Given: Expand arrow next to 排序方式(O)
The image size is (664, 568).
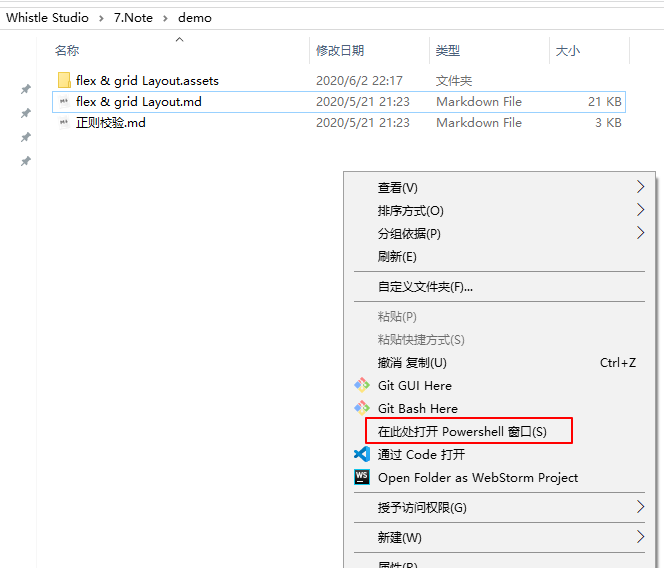Looking at the screenshot, I should click(641, 210).
